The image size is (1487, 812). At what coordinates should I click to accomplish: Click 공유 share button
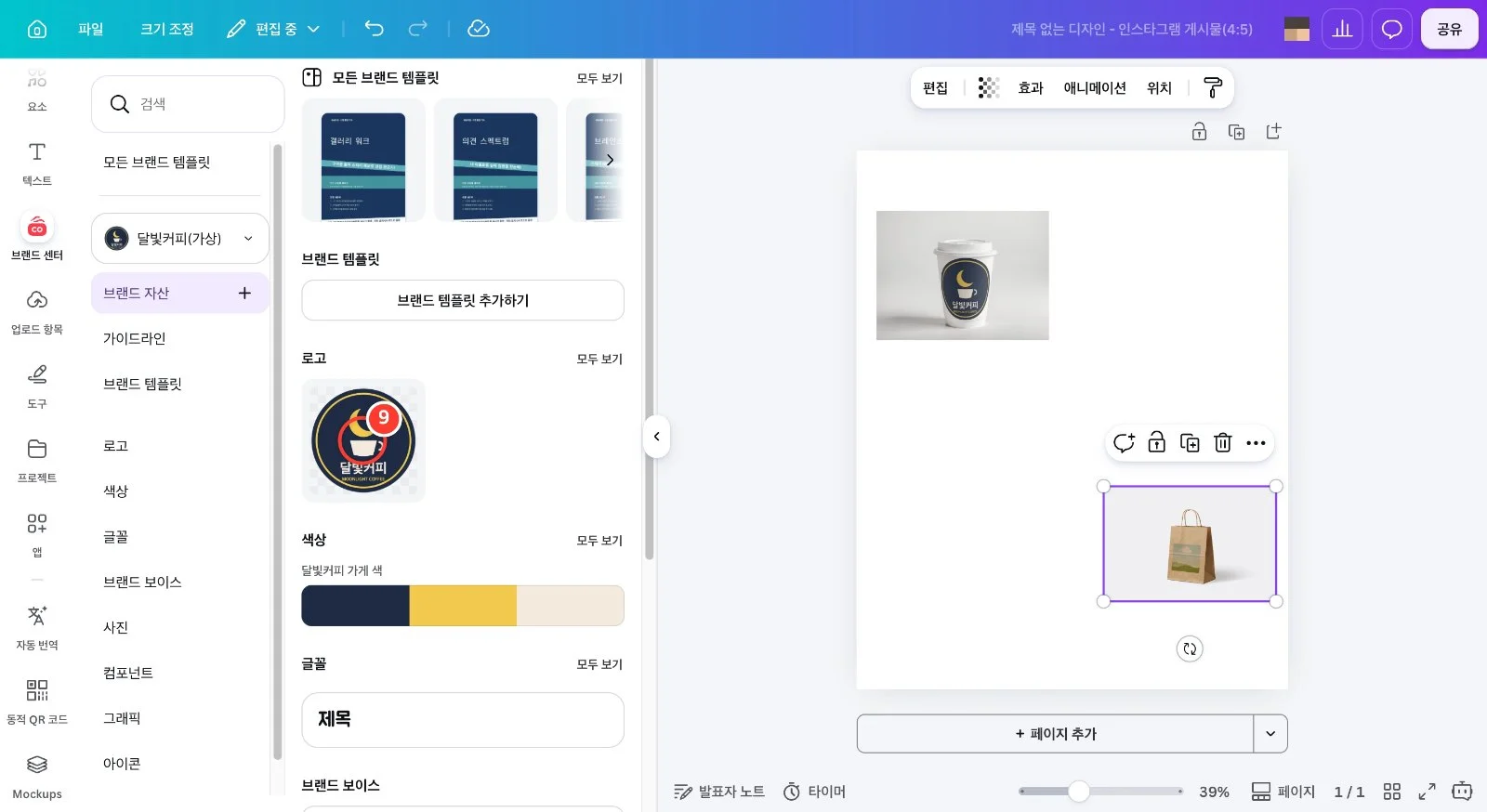[1449, 29]
